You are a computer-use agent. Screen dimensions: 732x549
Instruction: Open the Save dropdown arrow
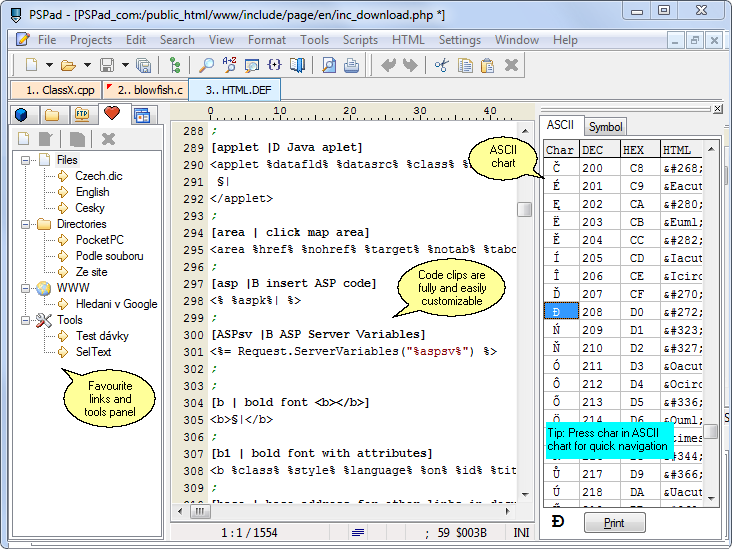click(x=125, y=65)
